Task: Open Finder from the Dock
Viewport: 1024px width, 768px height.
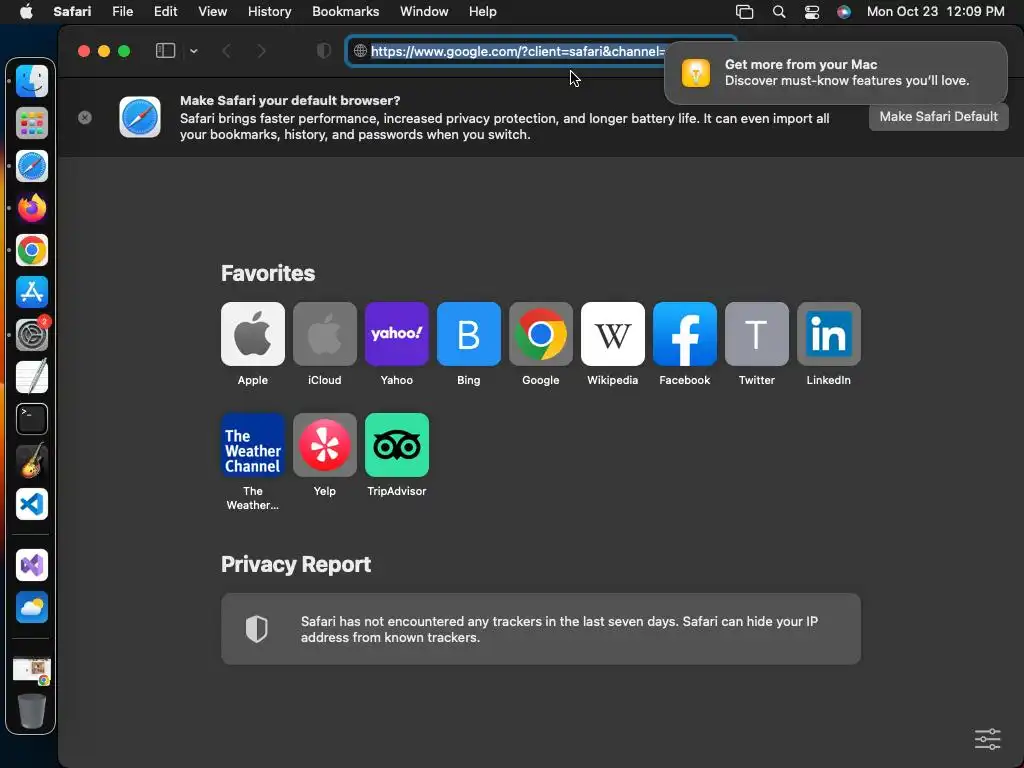Action: pos(31,81)
